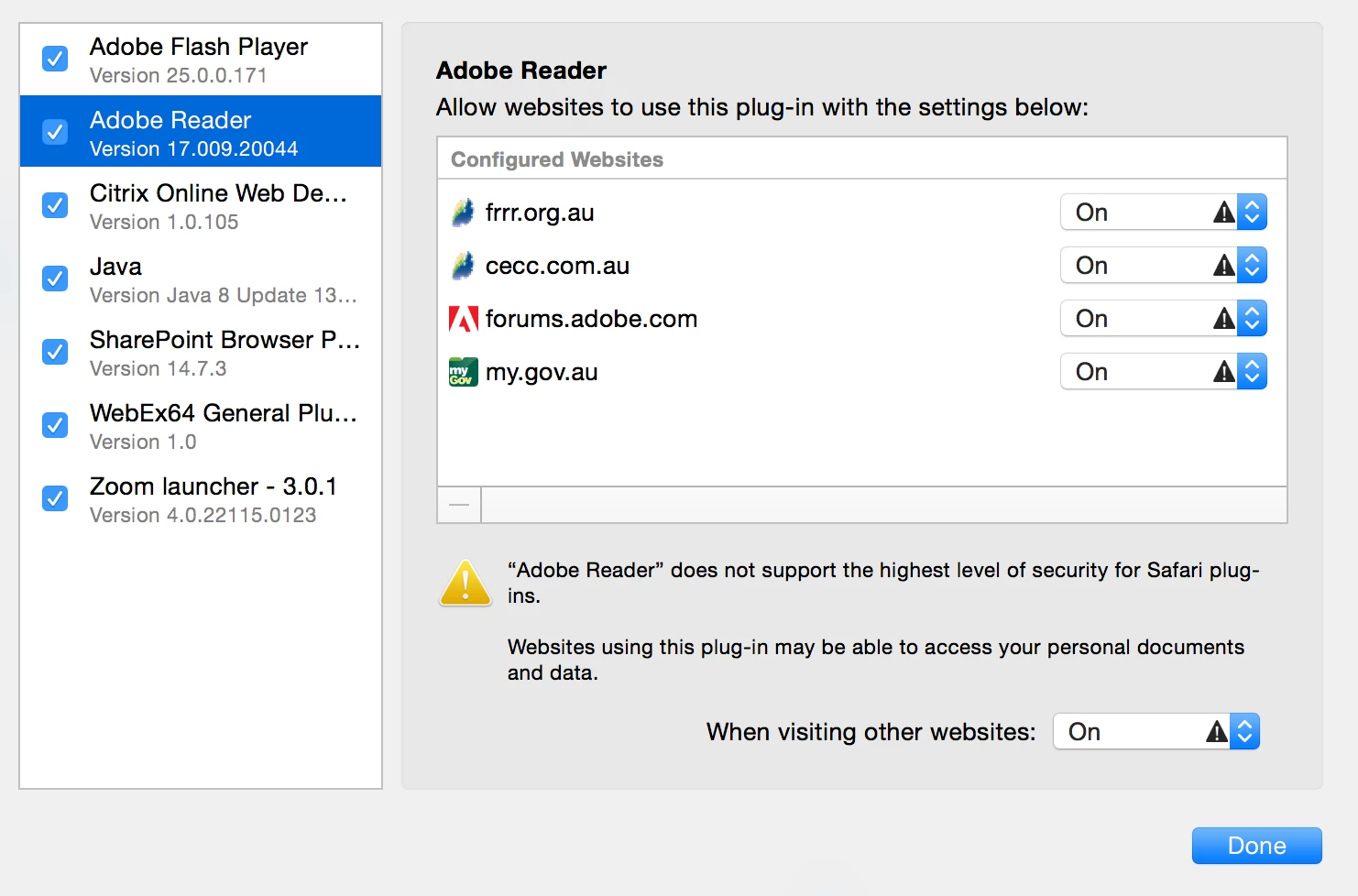Click the Done button
The image size is (1358, 896).
pyautogui.click(x=1256, y=846)
